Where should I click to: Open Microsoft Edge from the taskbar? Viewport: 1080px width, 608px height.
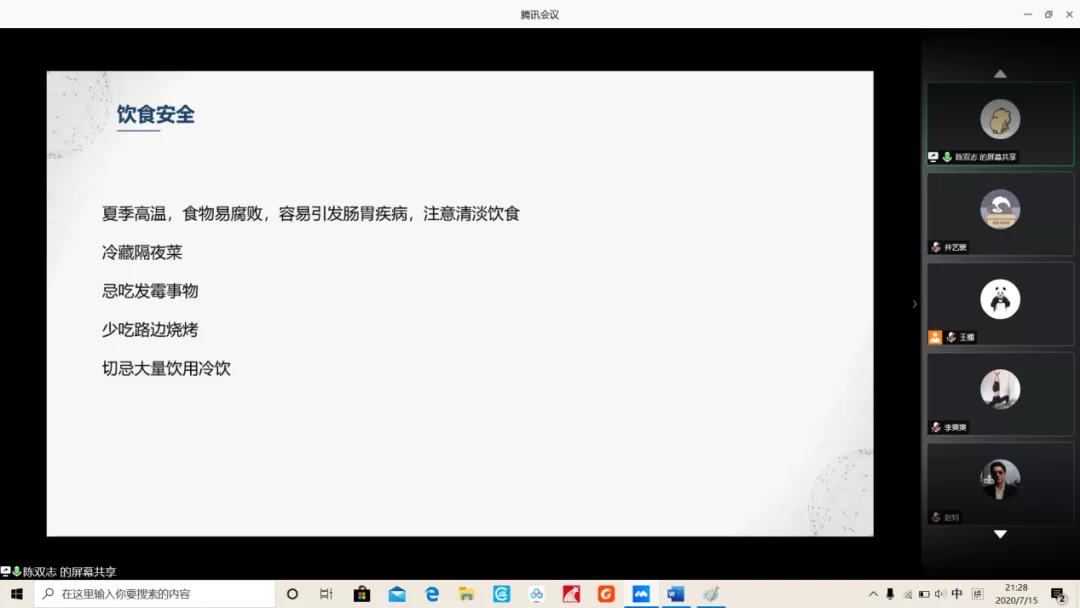tap(432, 594)
